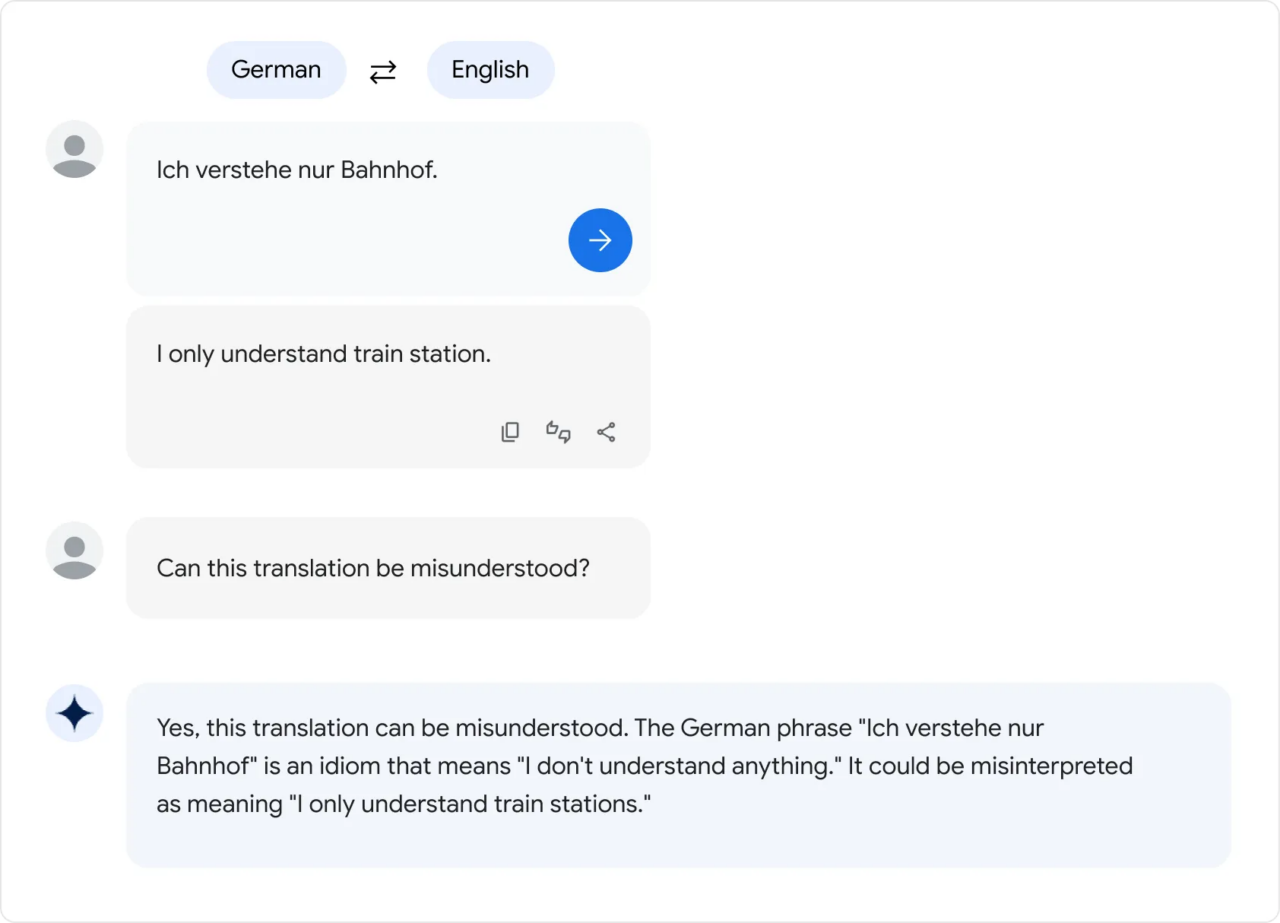Viewport: 1280px width, 923px height.
Task: Open the English target language selector
Action: (490, 70)
